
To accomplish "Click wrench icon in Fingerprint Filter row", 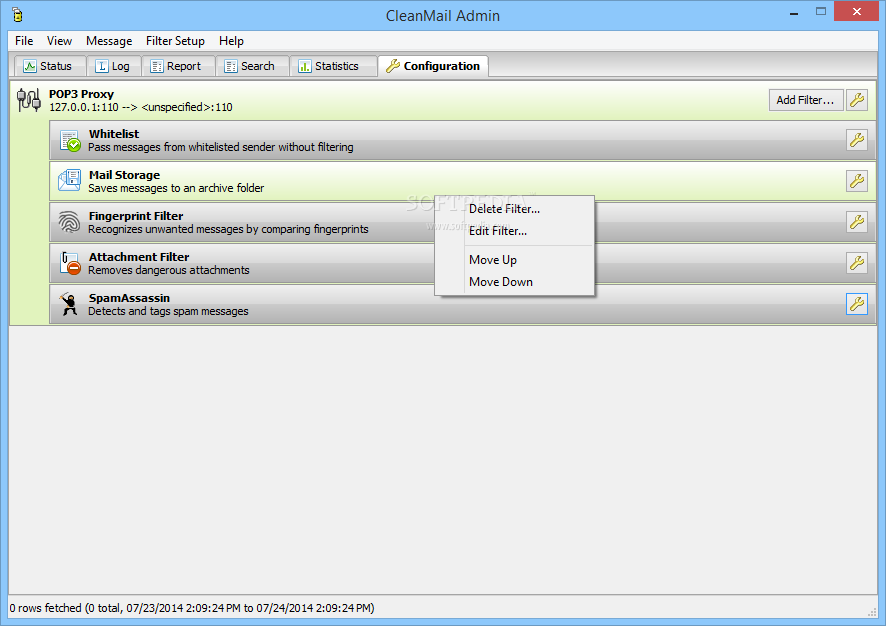I will tap(857, 222).
